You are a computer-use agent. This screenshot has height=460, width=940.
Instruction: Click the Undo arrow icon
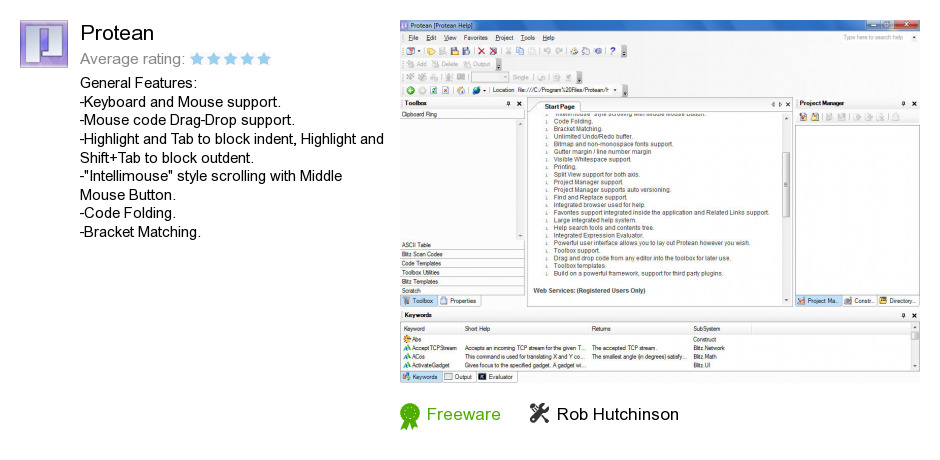tap(547, 51)
